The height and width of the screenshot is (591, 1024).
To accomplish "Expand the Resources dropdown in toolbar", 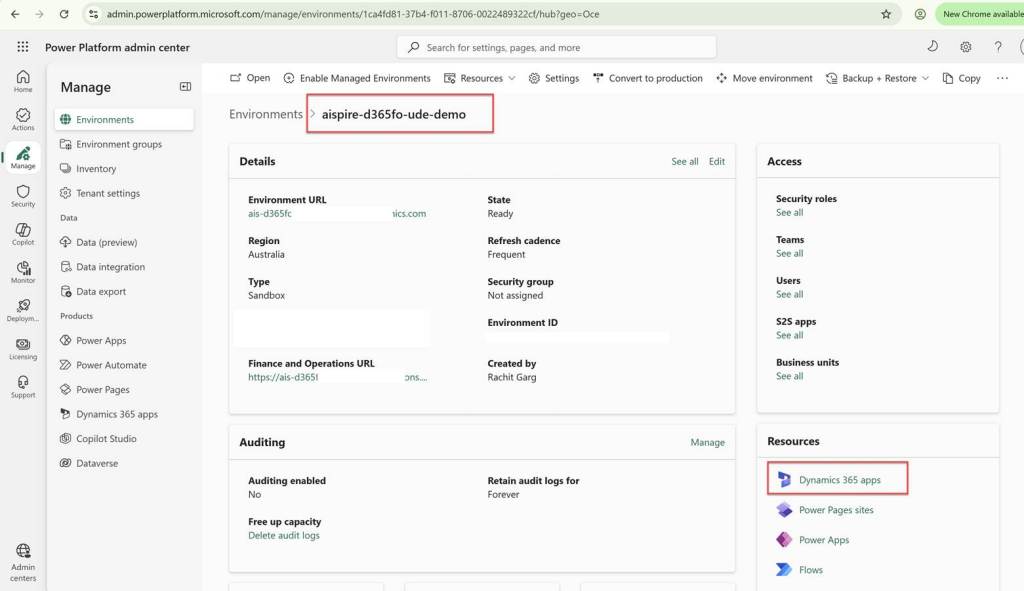I will click(480, 78).
